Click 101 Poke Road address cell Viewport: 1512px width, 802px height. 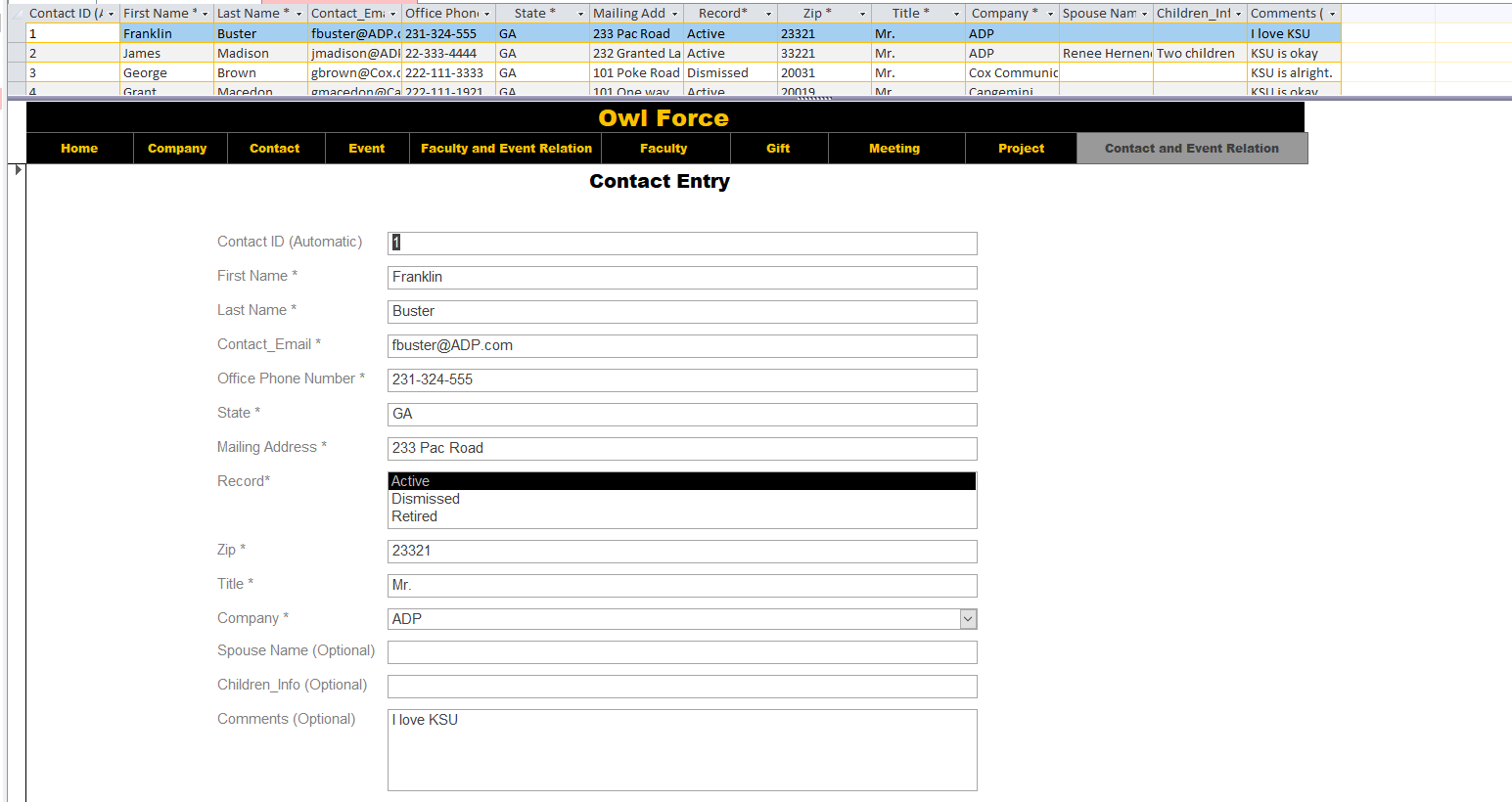point(636,72)
